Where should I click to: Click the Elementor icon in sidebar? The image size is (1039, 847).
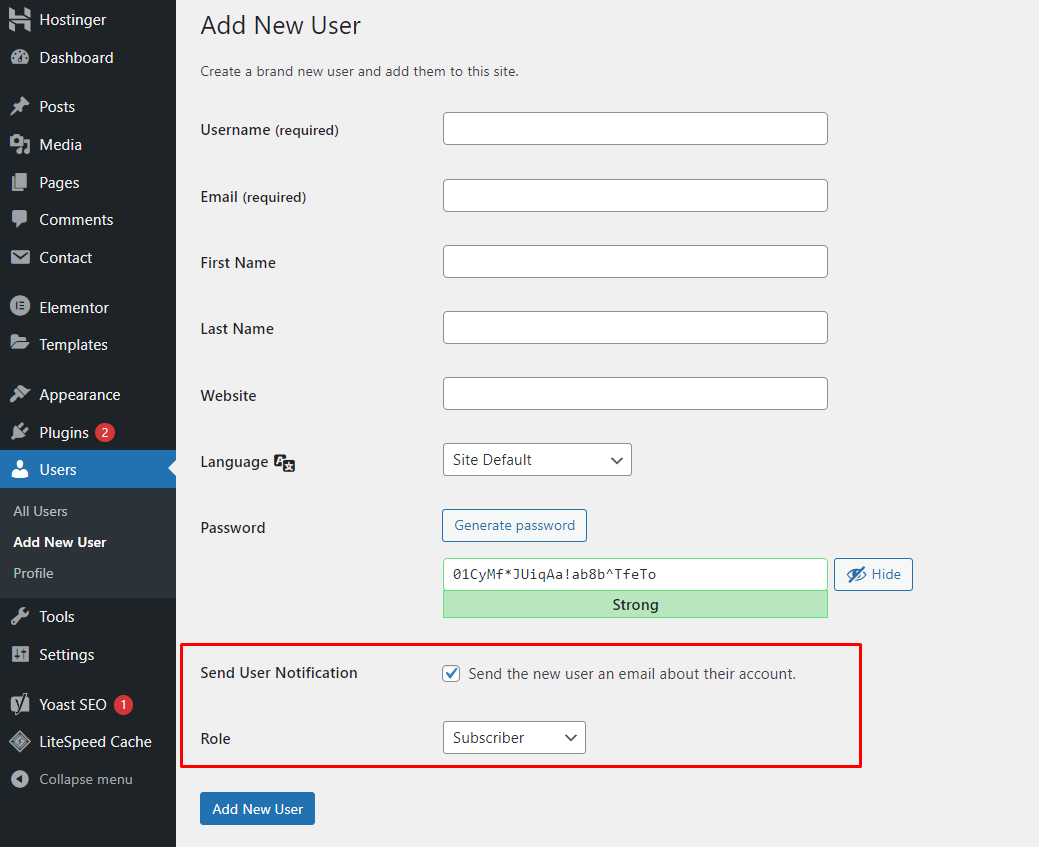click(x=20, y=308)
